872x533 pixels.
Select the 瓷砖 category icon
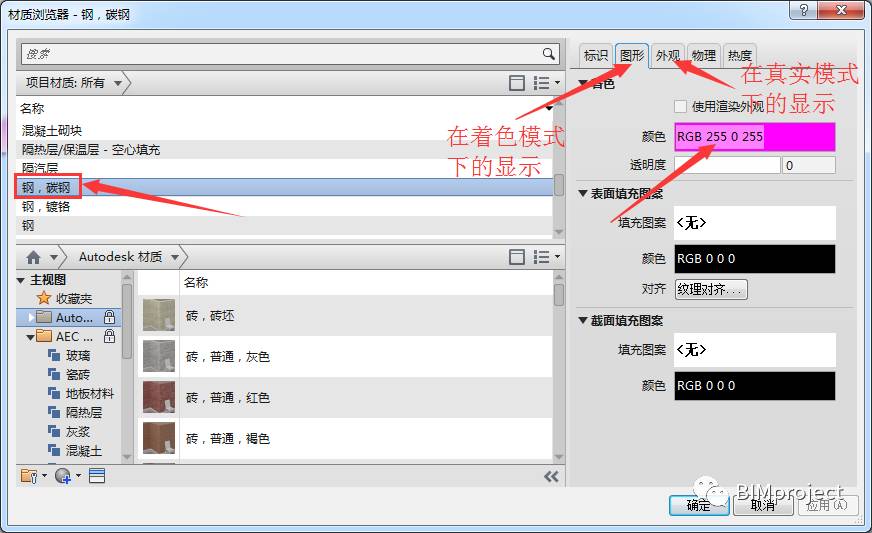(54, 374)
